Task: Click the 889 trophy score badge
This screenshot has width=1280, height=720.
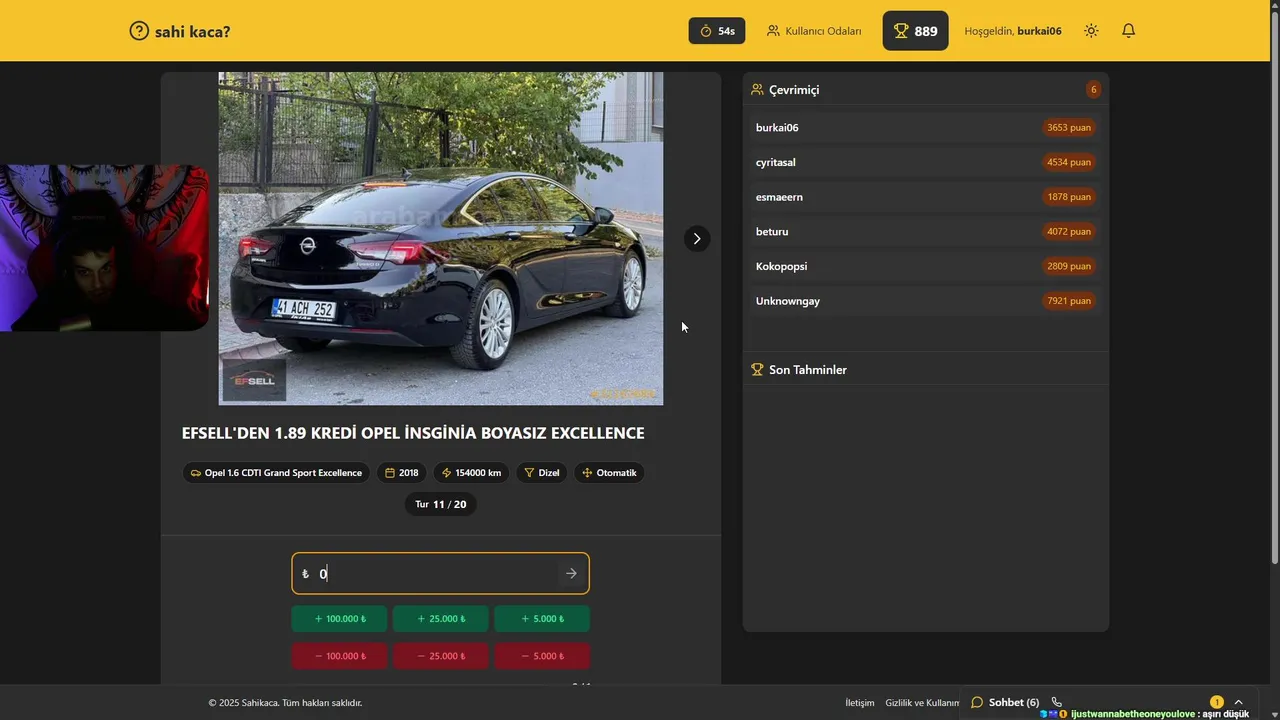Action: (915, 31)
